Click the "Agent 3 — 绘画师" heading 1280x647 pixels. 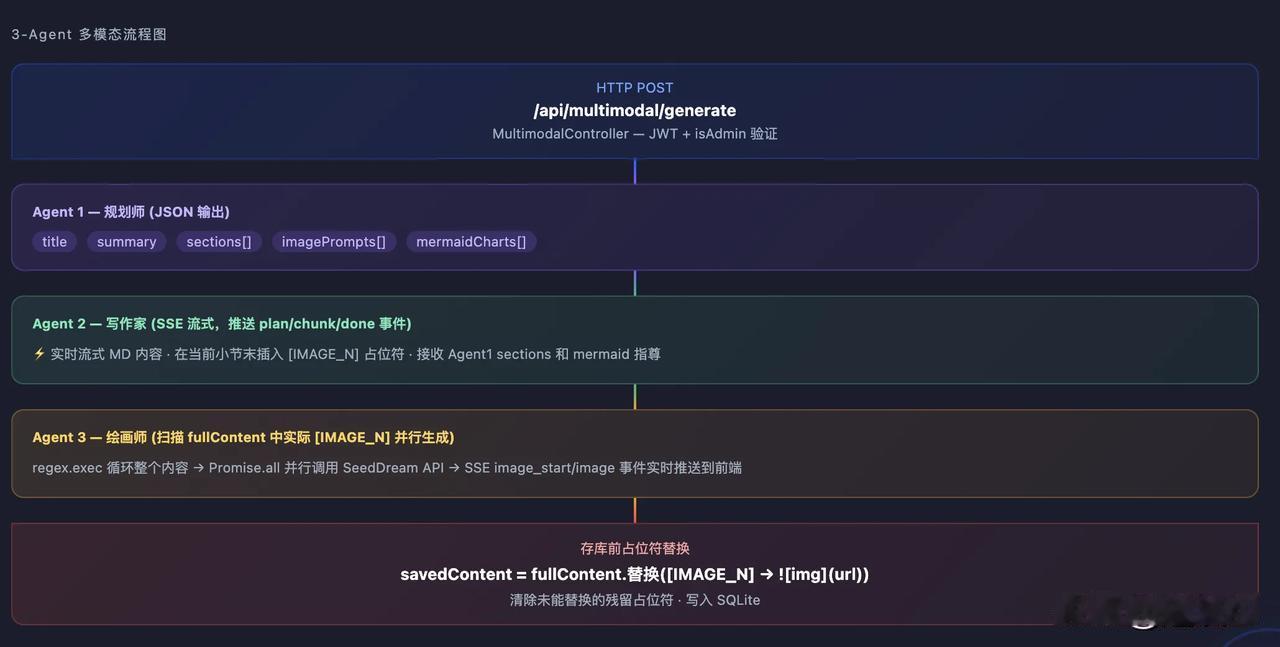(243, 437)
